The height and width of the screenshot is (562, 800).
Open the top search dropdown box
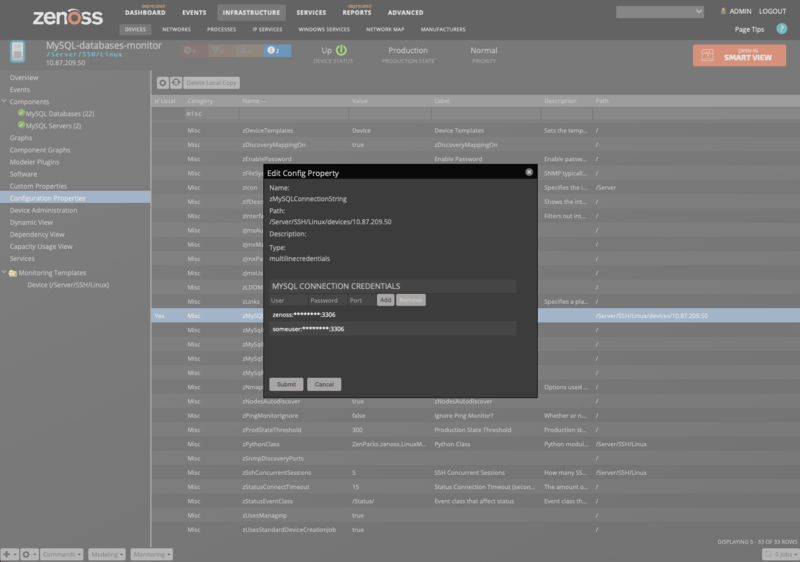[x=660, y=12]
